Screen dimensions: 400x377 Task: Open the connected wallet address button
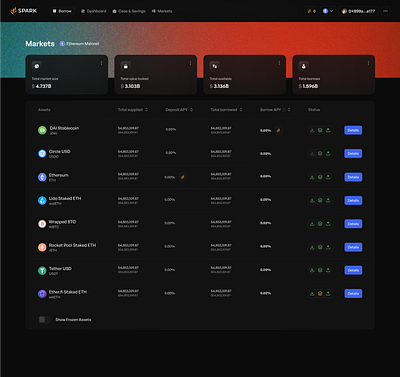point(358,11)
